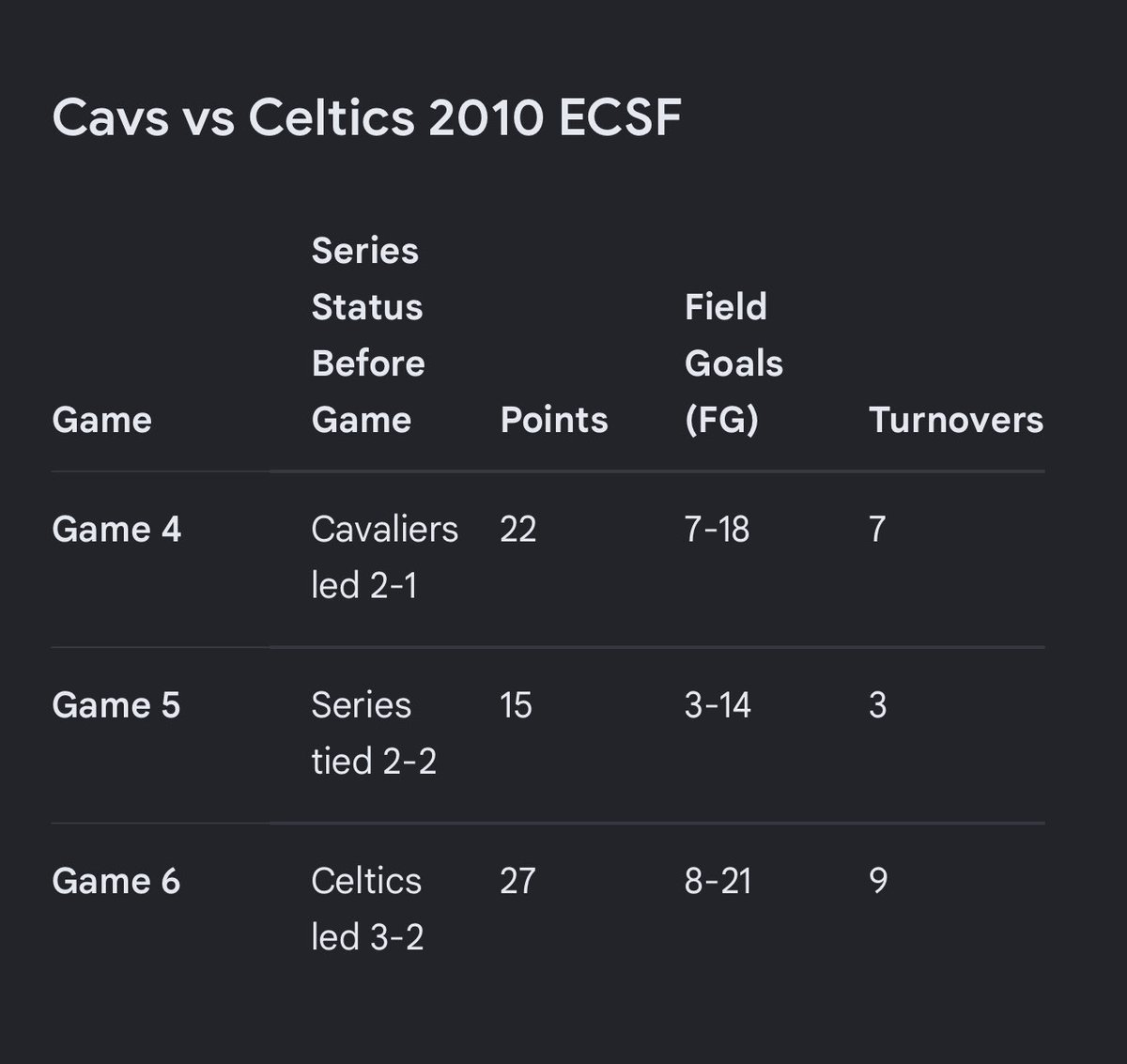
Task: Click the 22 points value
Action: click(x=518, y=530)
